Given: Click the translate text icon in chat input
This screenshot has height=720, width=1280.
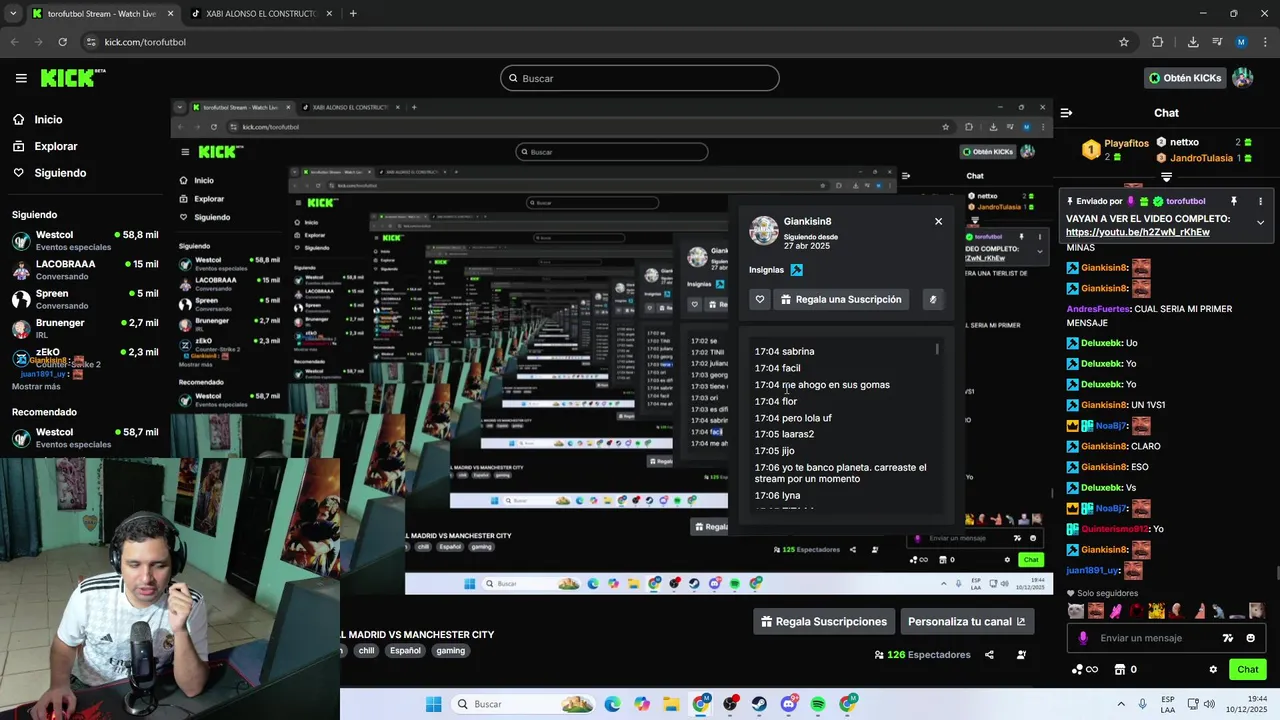Looking at the screenshot, I should click(x=1228, y=638).
